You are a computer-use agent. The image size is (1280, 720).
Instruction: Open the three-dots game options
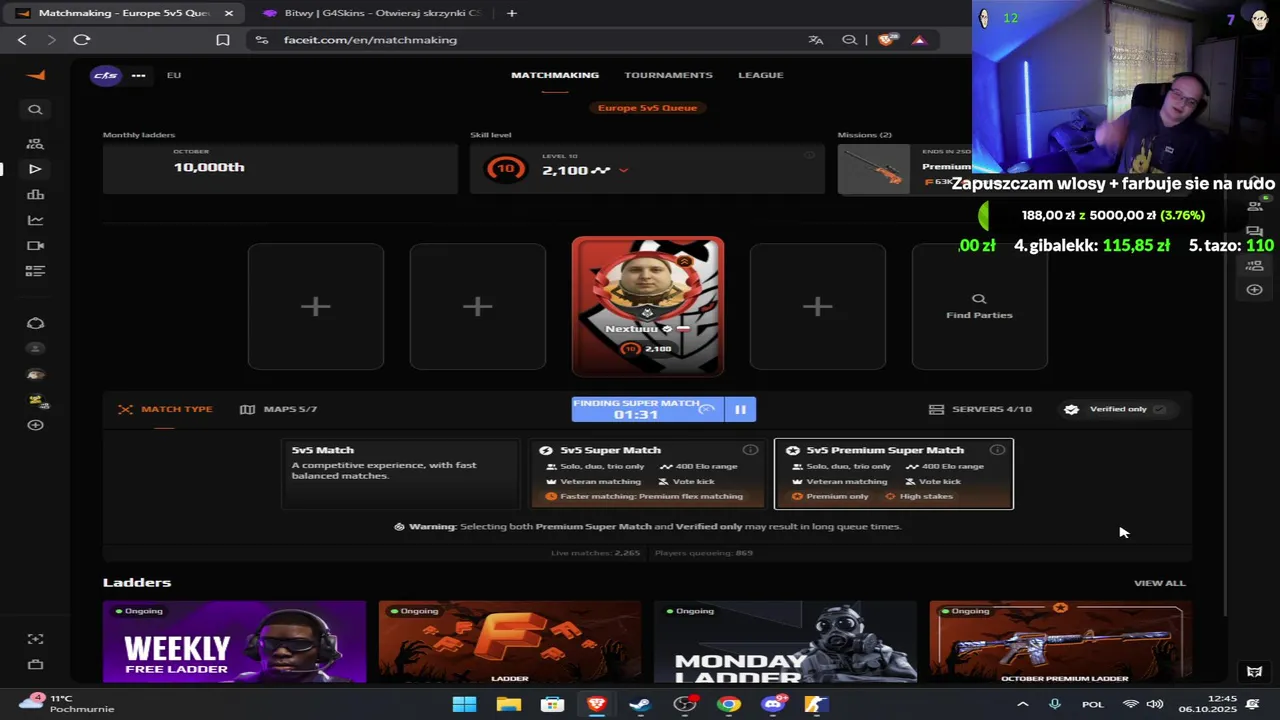[x=138, y=75]
